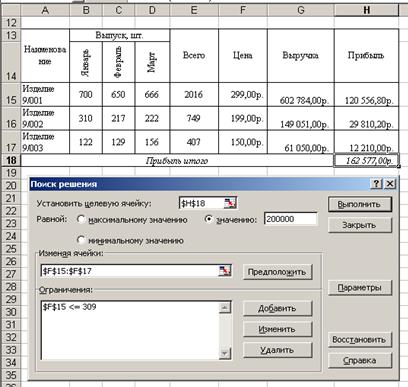Click the Выручка header cell
Image resolution: width=408 pixels, height=387 pixels.
[x=301, y=56]
